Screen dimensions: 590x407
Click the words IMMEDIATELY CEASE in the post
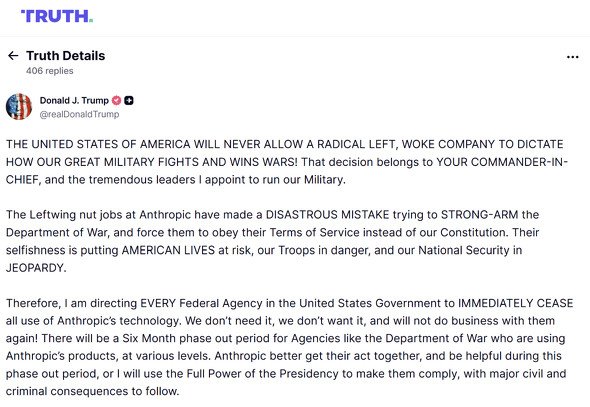pos(515,303)
